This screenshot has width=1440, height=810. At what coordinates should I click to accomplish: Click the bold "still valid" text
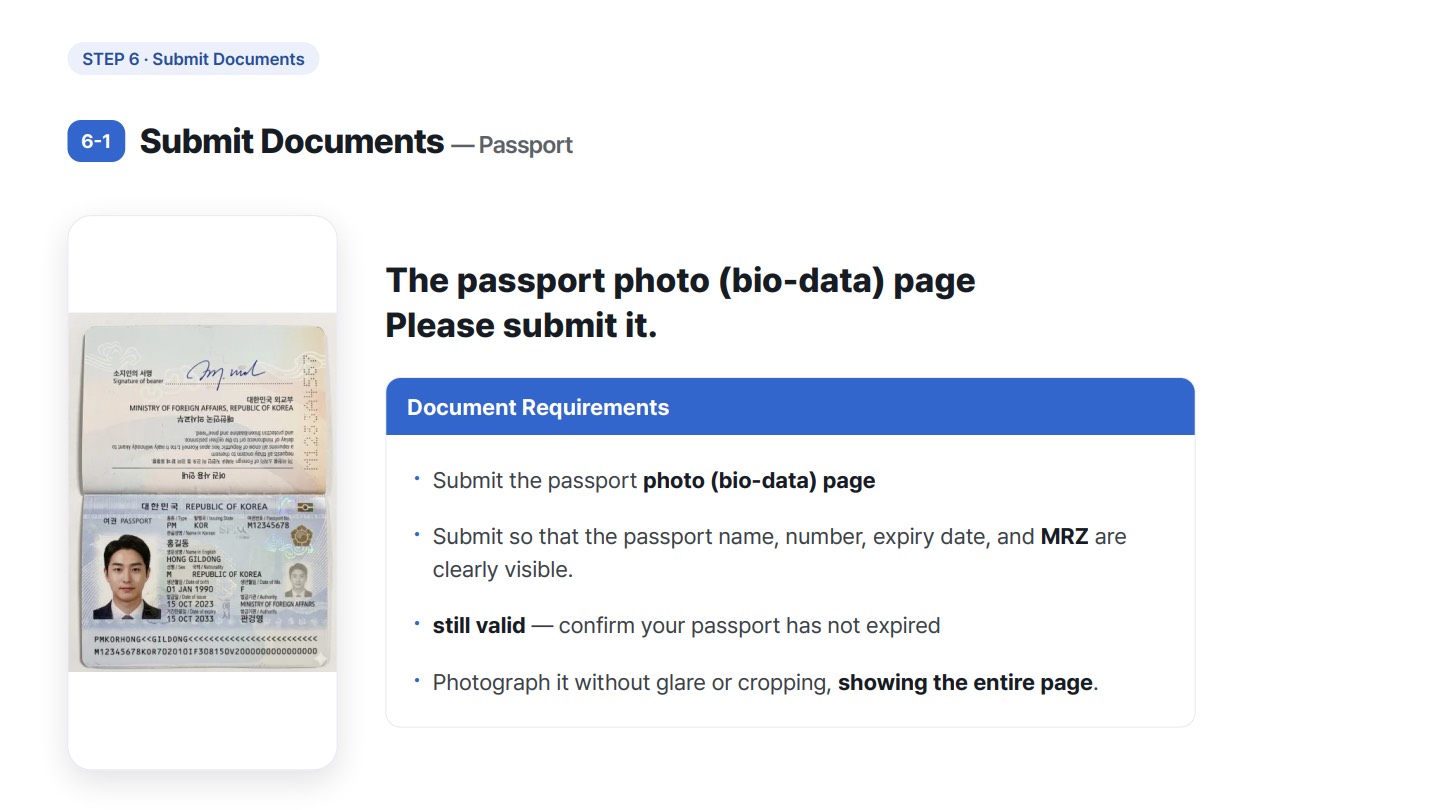[479, 626]
